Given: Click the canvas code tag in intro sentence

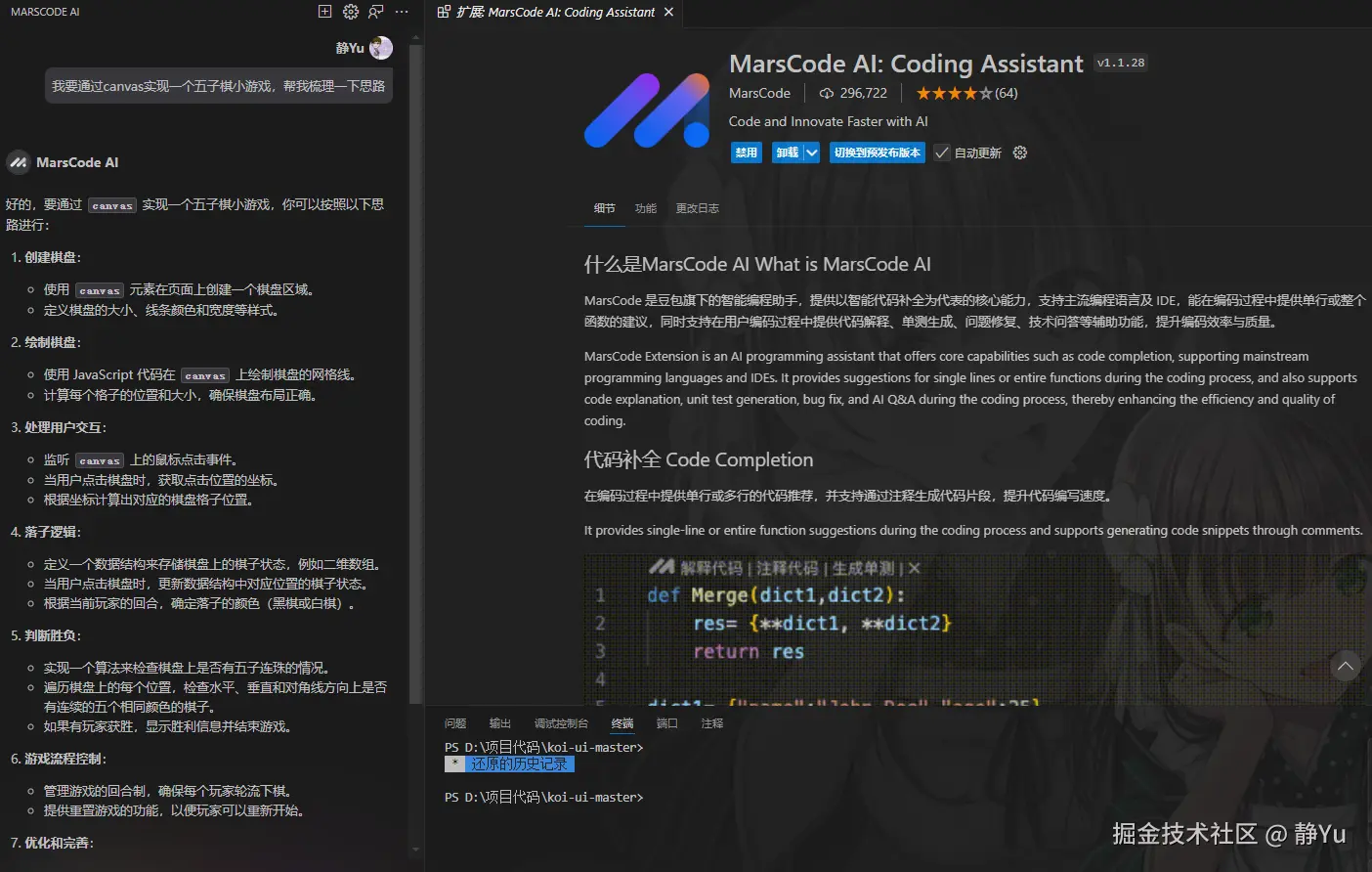Looking at the screenshot, I should [x=112, y=205].
